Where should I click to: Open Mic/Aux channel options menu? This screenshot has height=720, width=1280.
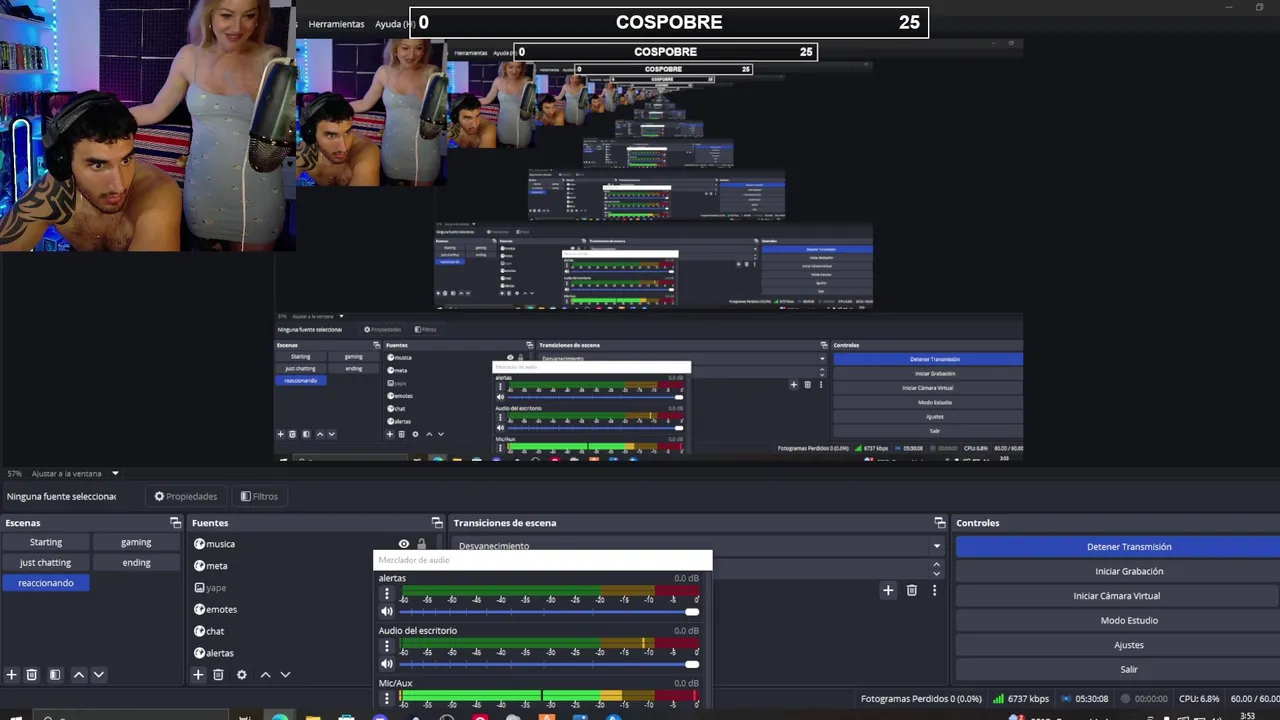pyautogui.click(x=387, y=697)
